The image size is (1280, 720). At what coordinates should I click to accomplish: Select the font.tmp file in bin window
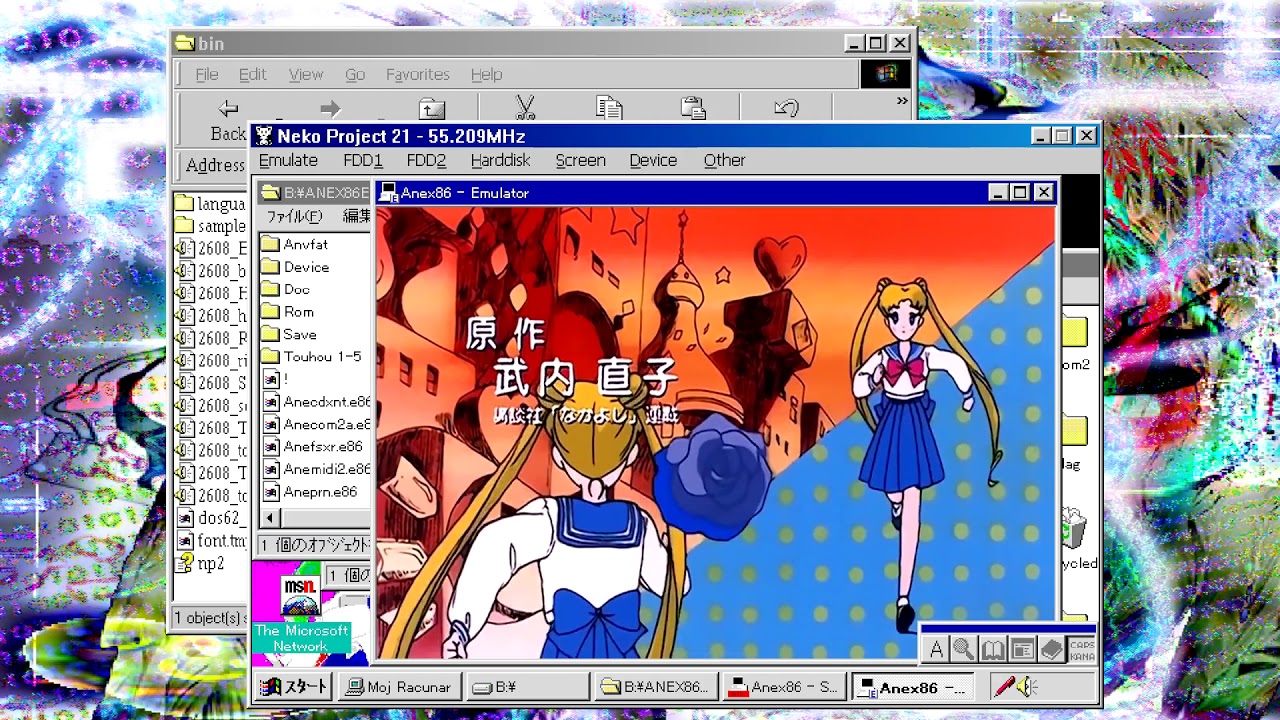pyautogui.click(x=211, y=541)
